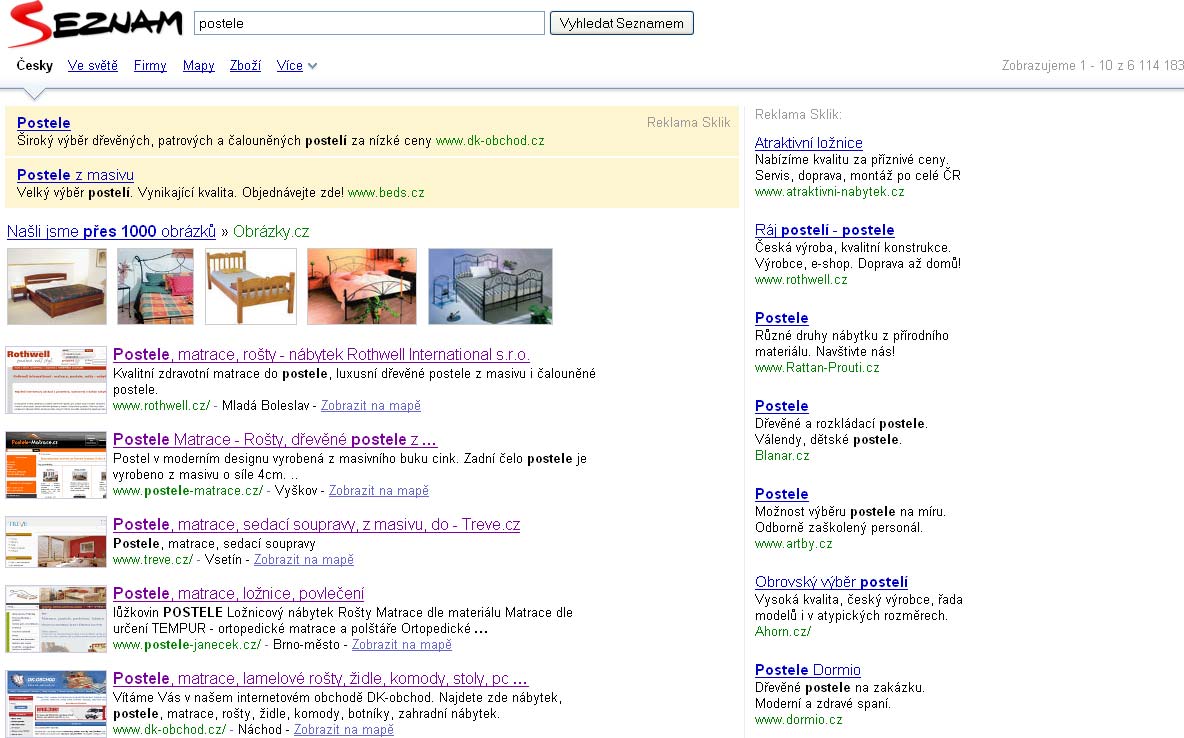1184x738 pixels.
Task: Open the checkered blanket bed thumbnail
Action: point(156,286)
